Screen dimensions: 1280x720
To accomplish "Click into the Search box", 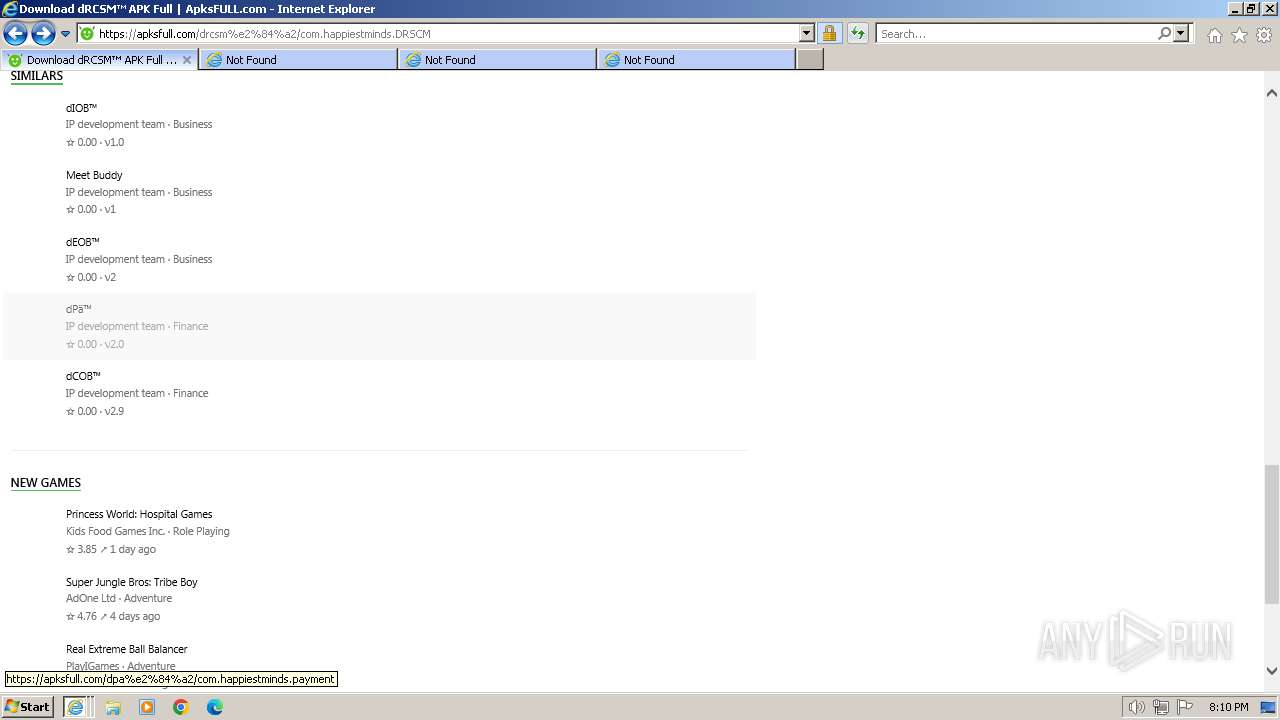I will [1016, 34].
